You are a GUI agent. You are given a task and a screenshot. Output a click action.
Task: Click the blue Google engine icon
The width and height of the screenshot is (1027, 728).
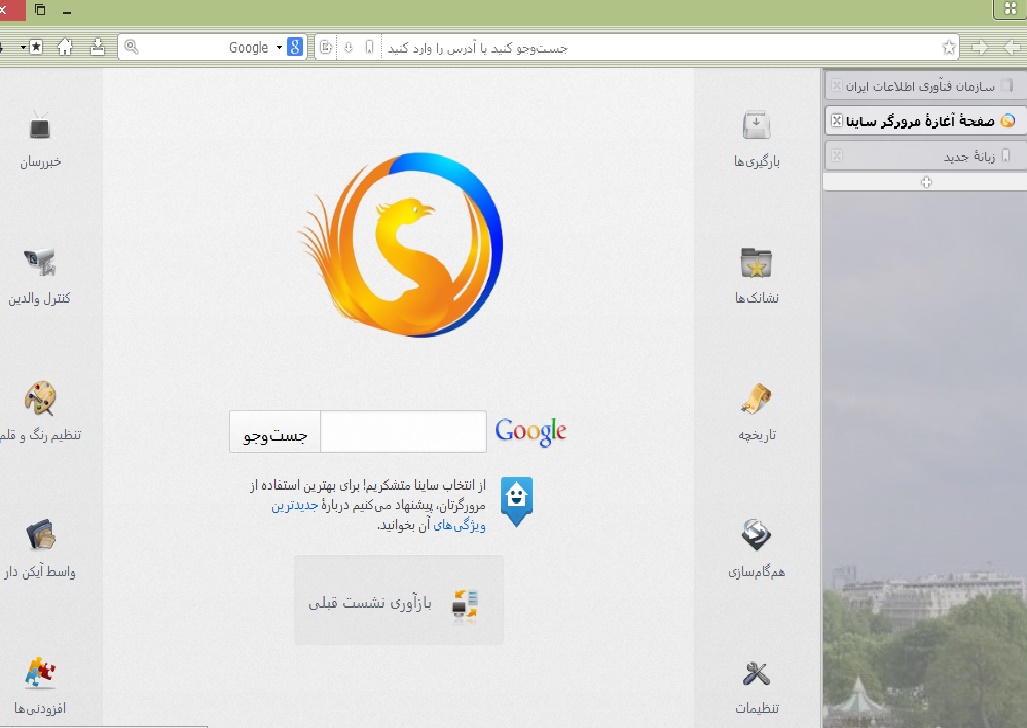tap(295, 47)
